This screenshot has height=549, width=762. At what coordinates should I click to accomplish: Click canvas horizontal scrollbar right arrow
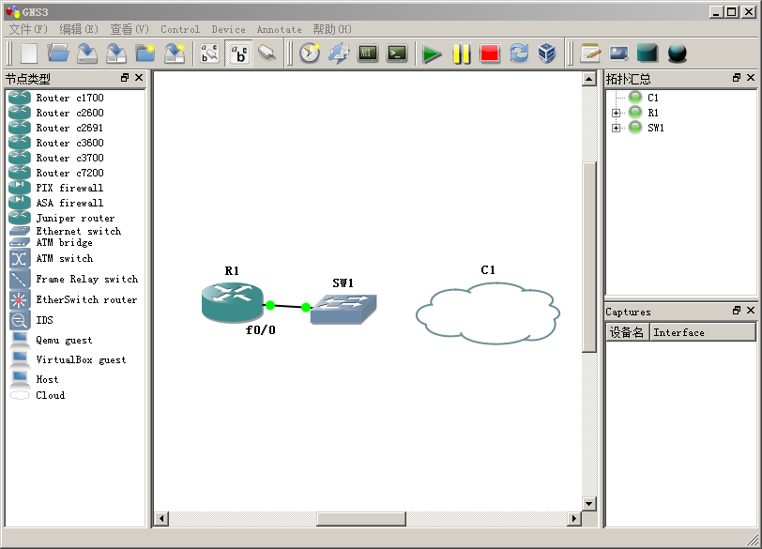tap(574, 518)
